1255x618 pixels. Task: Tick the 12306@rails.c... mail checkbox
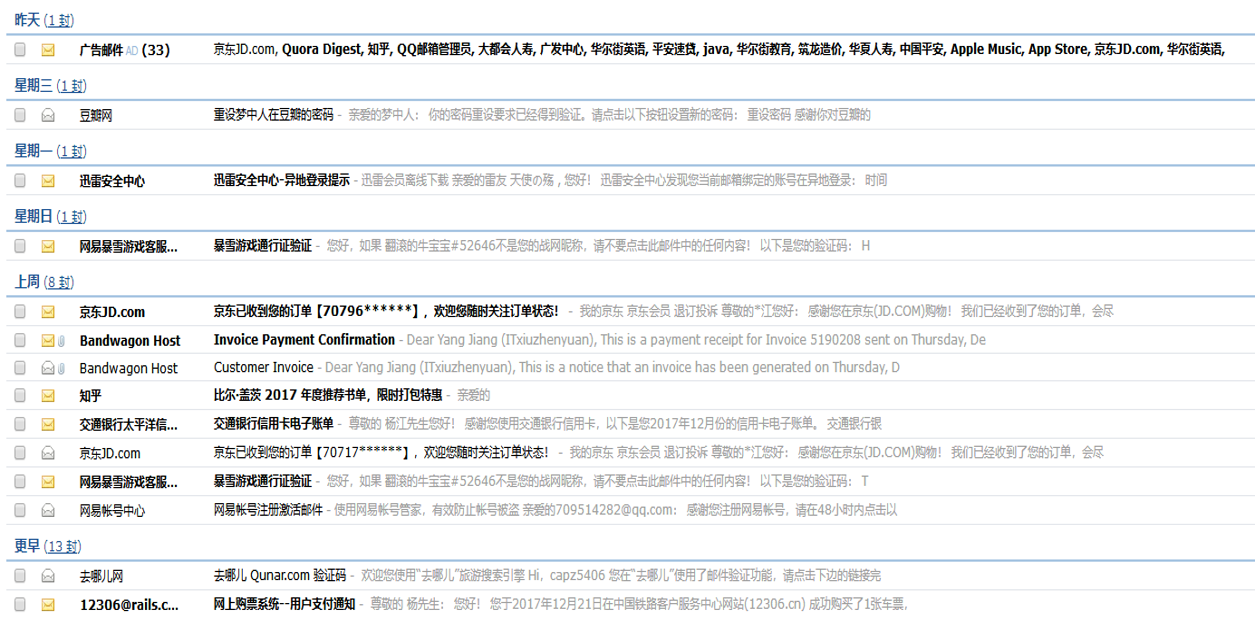click(x=20, y=604)
